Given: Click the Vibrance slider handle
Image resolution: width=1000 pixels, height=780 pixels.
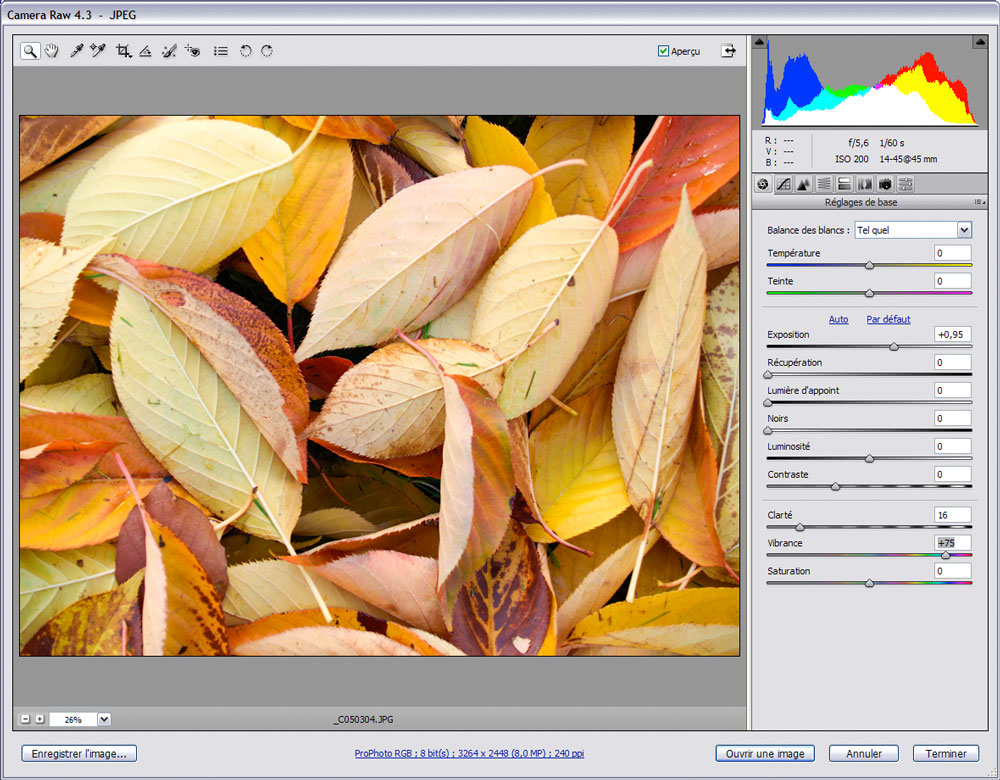Looking at the screenshot, I should (946, 556).
